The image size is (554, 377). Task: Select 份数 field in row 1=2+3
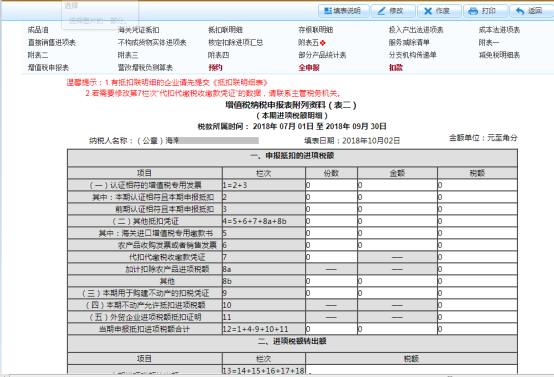tap(331, 185)
